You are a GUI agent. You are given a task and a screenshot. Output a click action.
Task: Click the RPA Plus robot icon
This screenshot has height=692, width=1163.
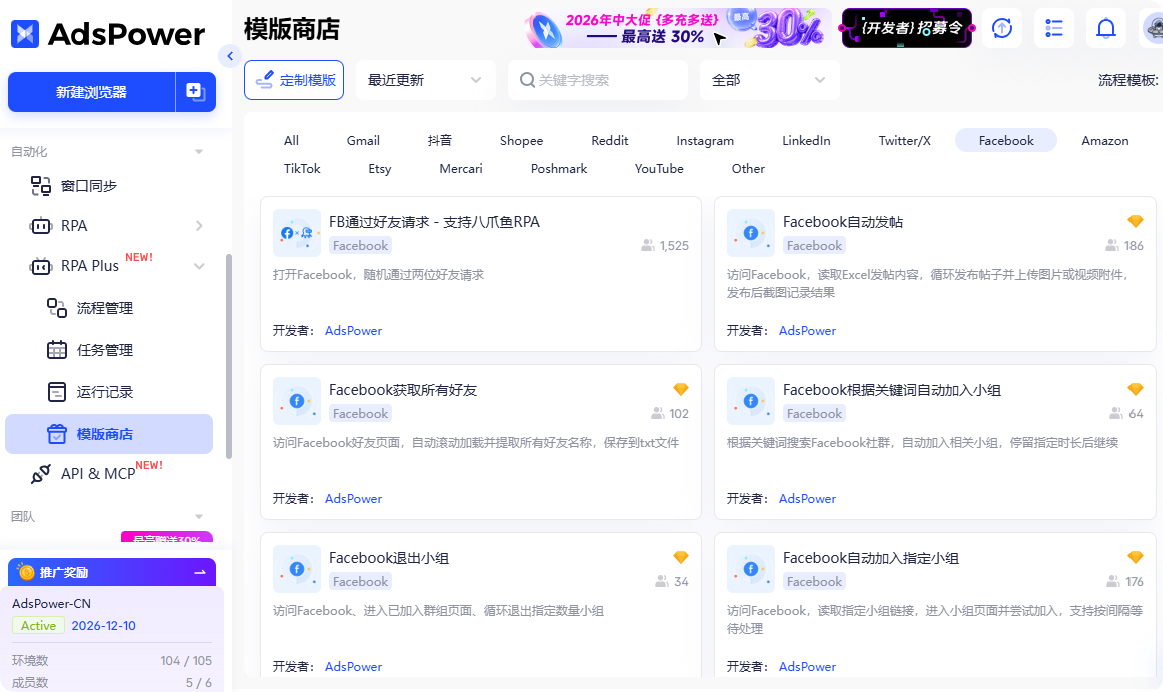coord(40,266)
